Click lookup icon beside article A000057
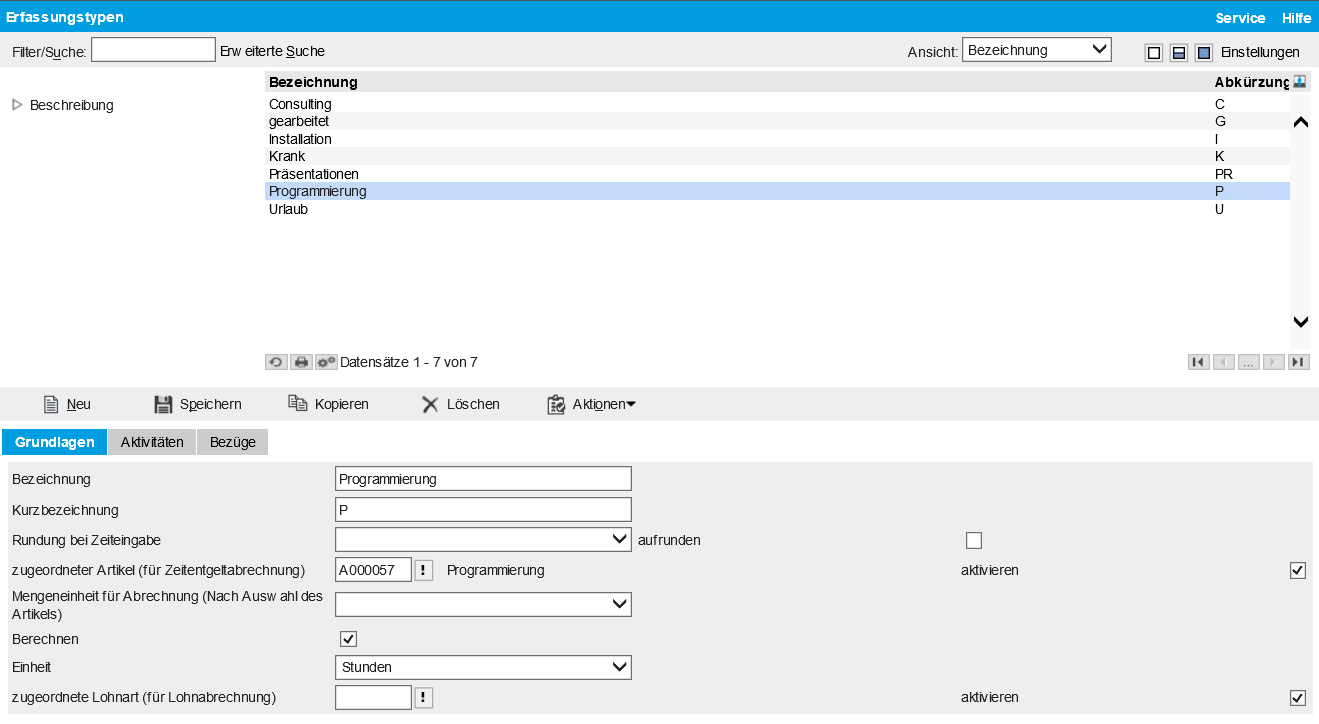1319x724 pixels. click(x=424, y=570)
